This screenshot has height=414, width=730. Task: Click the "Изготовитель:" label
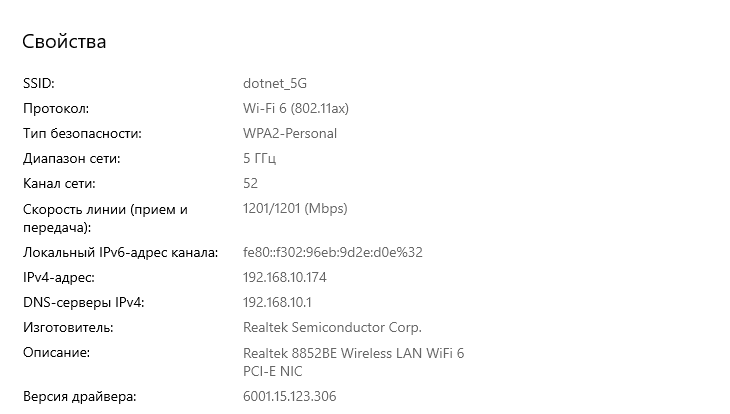coord(68,327)
